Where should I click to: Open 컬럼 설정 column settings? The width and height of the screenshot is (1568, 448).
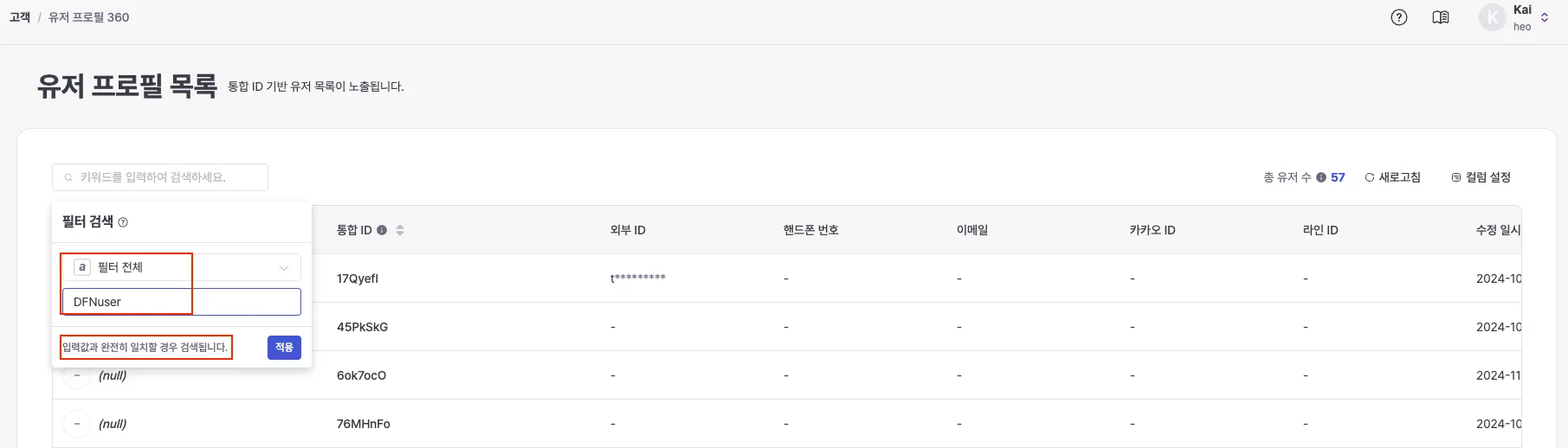click(1481, 177)
